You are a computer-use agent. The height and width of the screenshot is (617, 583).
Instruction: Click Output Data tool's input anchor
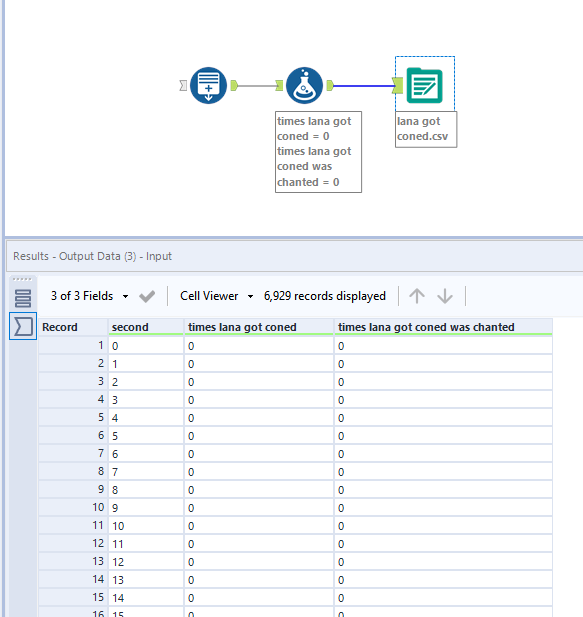tap(398, 85)
